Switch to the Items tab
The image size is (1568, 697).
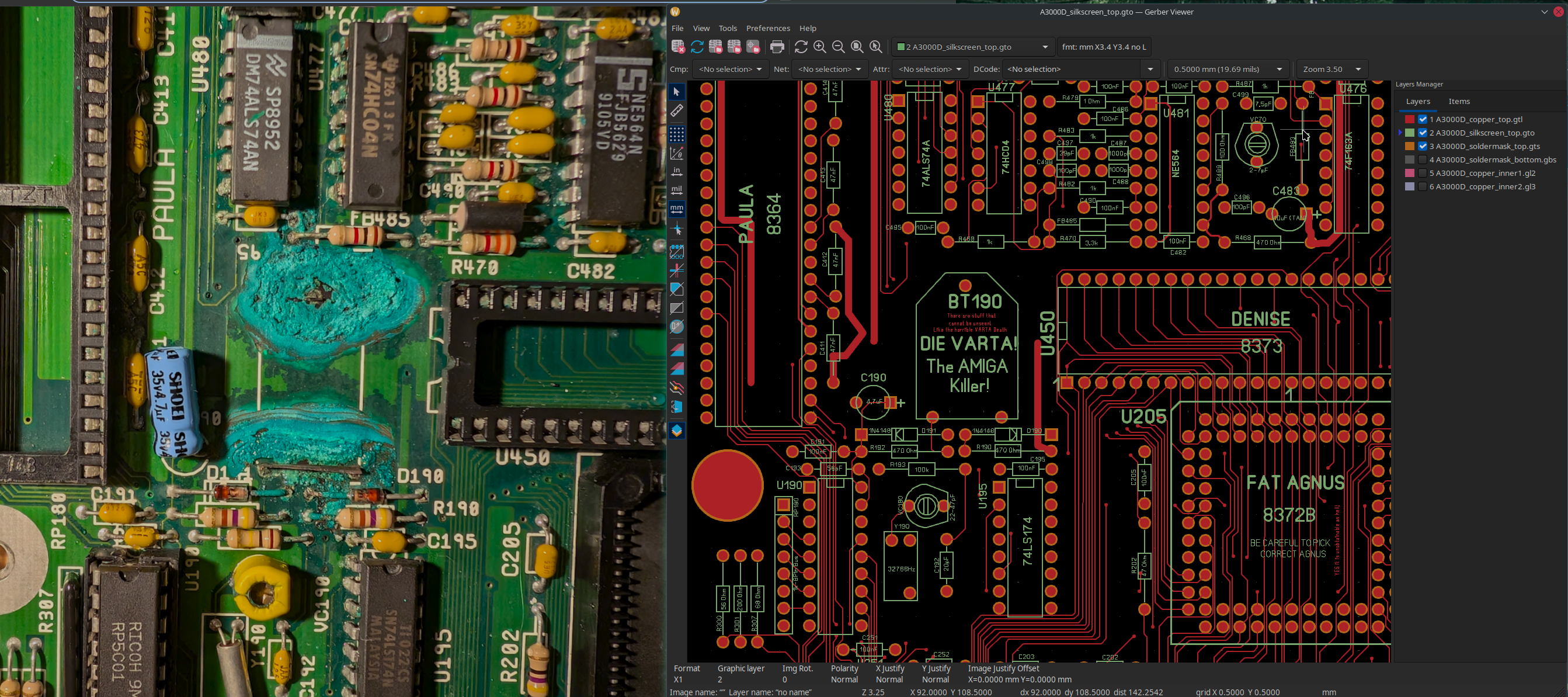click(x=1458, y=101)
